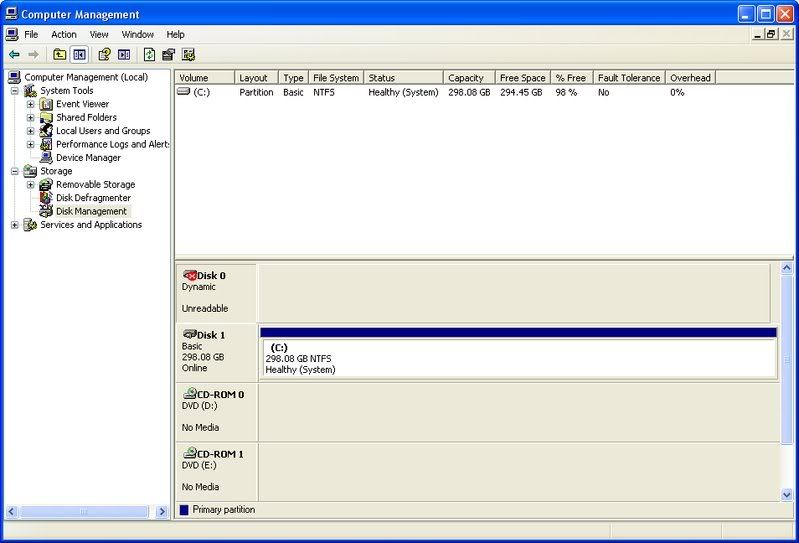Open the Help menu
This screenshot has height=543, width=799.
click(x=175, y=35)
